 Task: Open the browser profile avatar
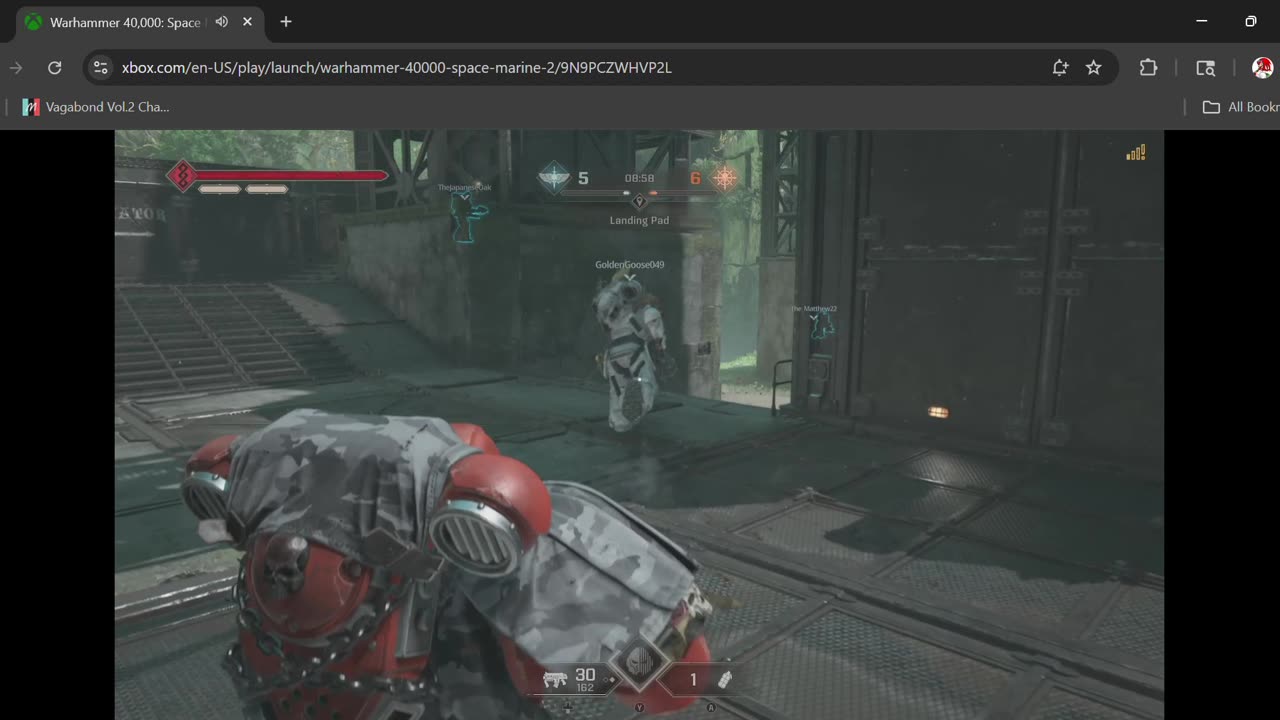(1262, 68)
